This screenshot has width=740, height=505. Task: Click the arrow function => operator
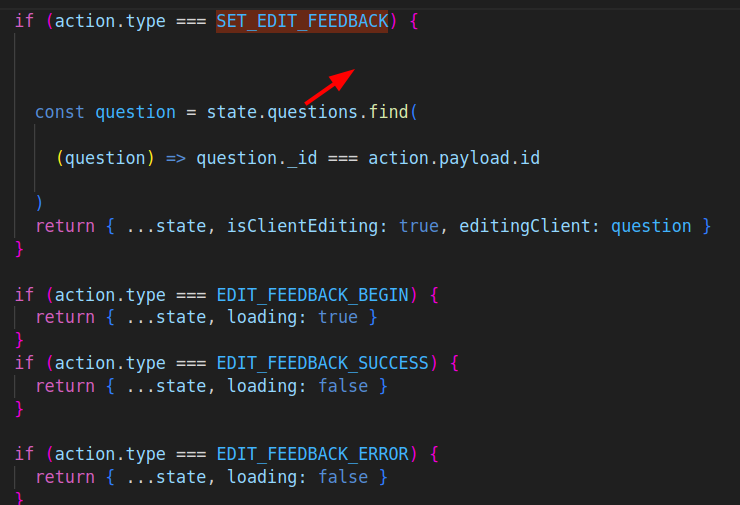[175, 158]
